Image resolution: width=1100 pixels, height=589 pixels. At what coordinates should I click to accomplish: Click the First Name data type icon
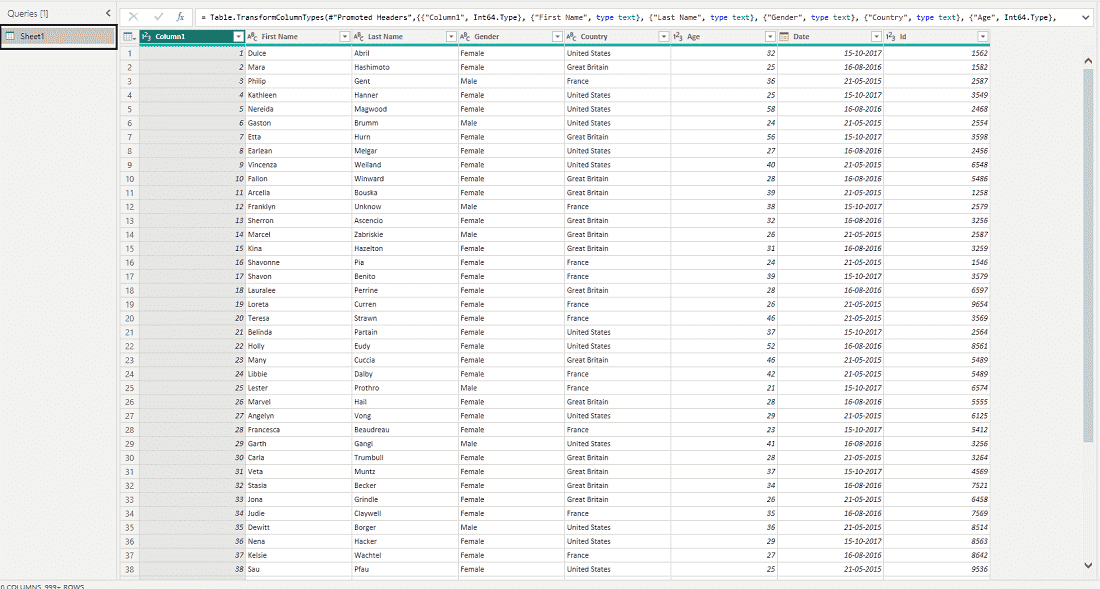[253, 36]
